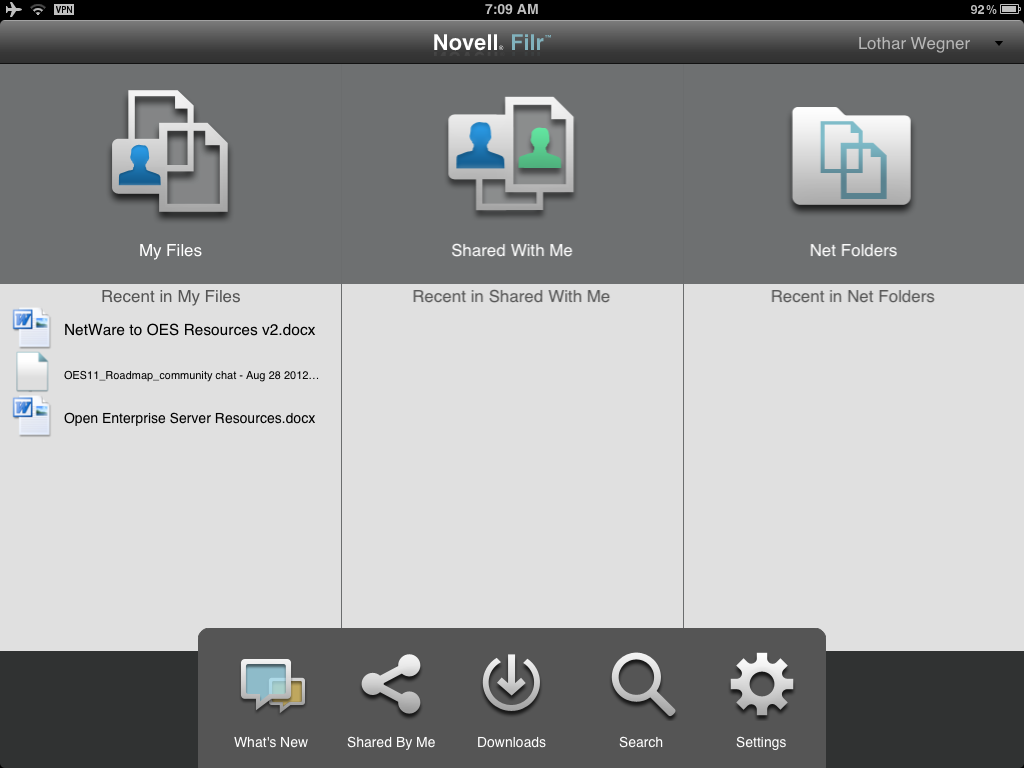Screen dimensions: 1024x768
Task: Click the Novell Filr title logo
Action: [492, 43]
